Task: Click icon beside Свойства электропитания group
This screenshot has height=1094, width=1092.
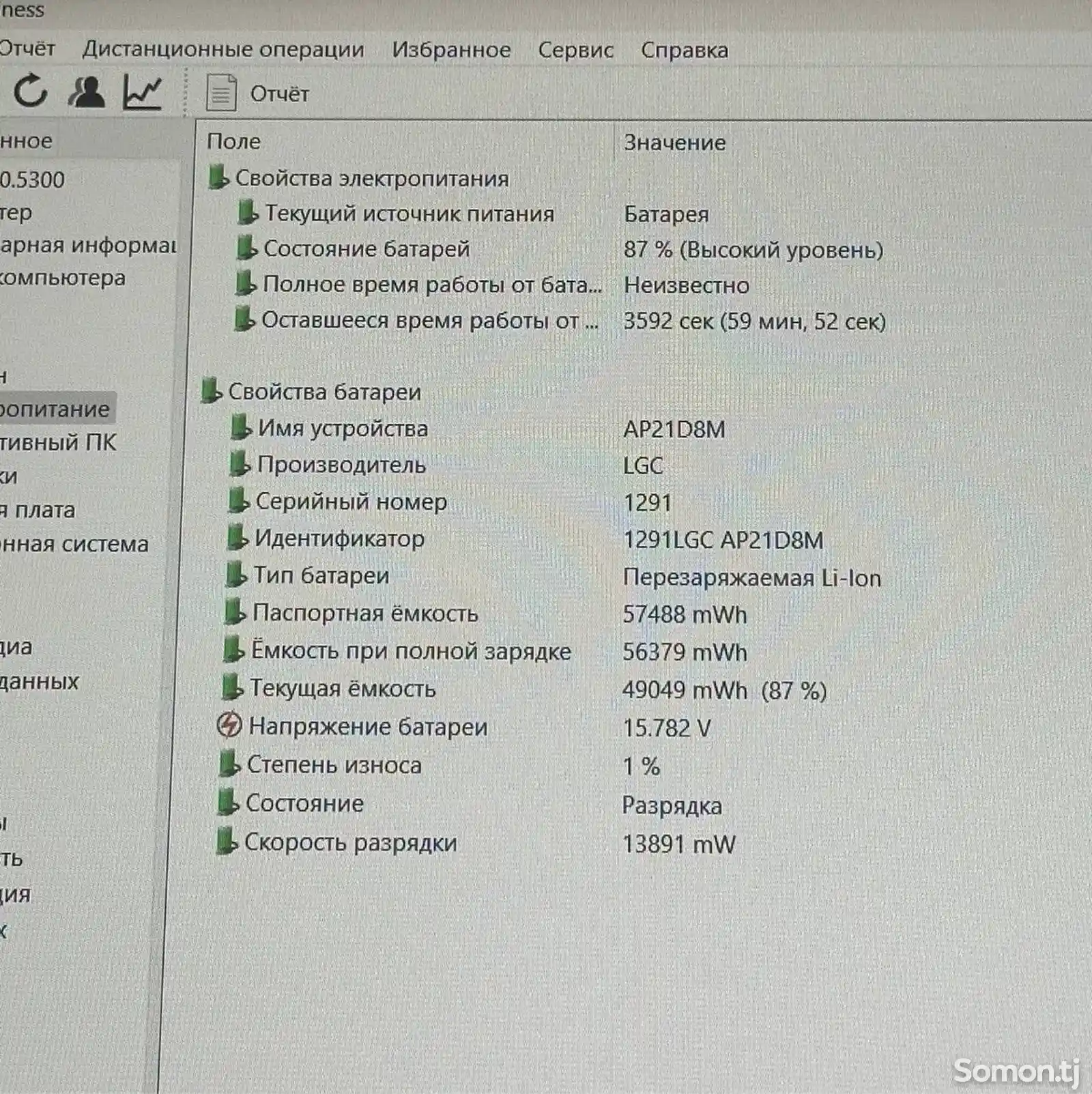Action: [x=218, y=177]
